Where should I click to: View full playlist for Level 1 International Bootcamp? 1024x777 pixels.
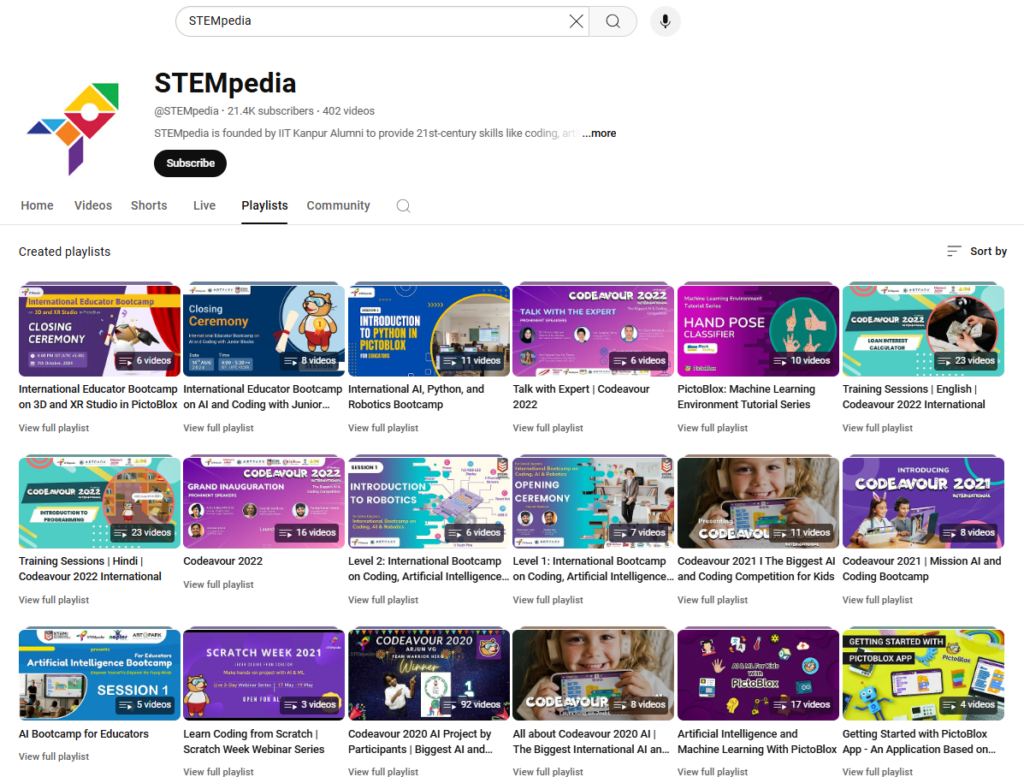[x=547, y=600]
